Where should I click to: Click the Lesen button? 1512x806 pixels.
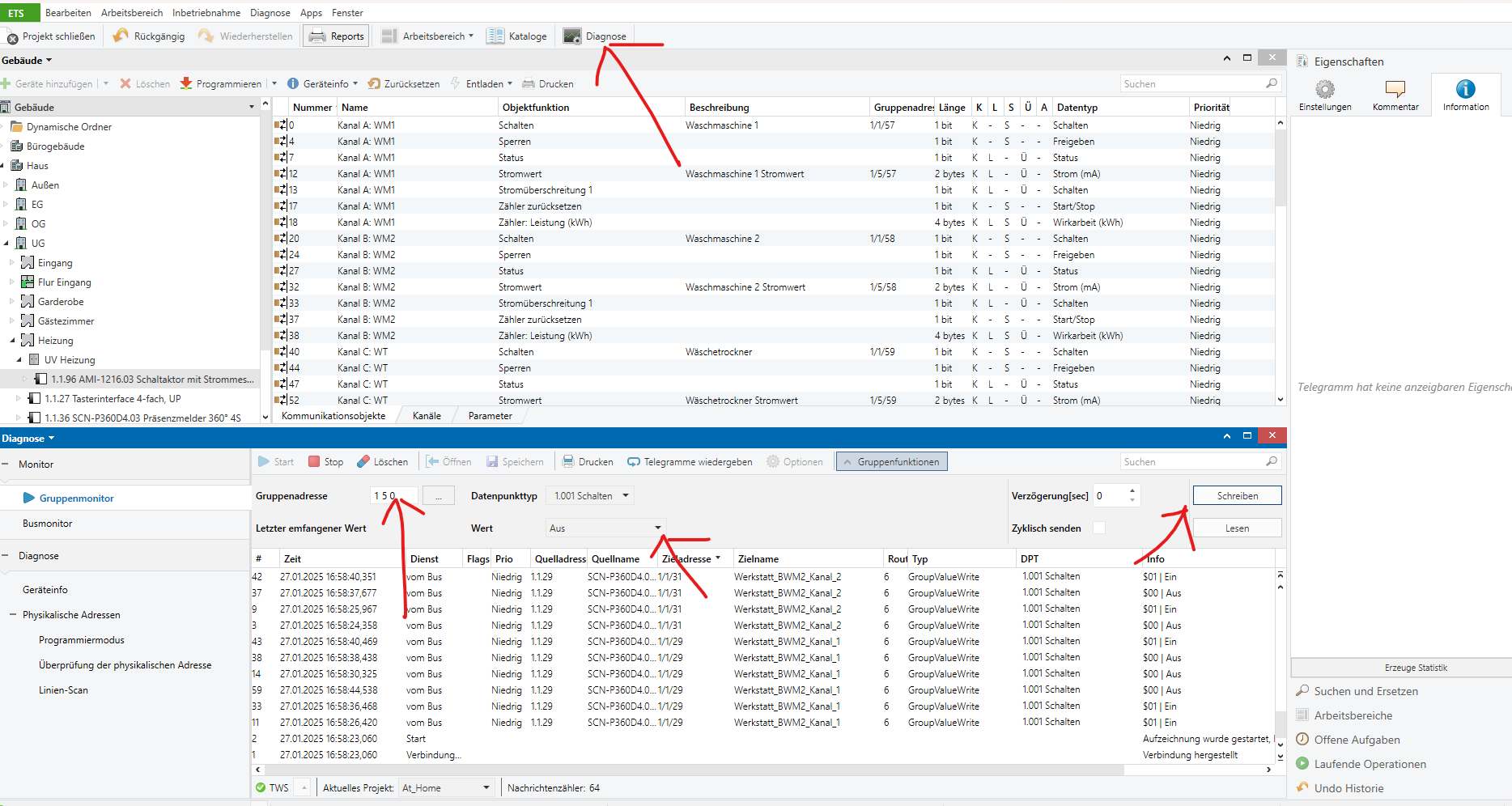tap(1237, 528)
